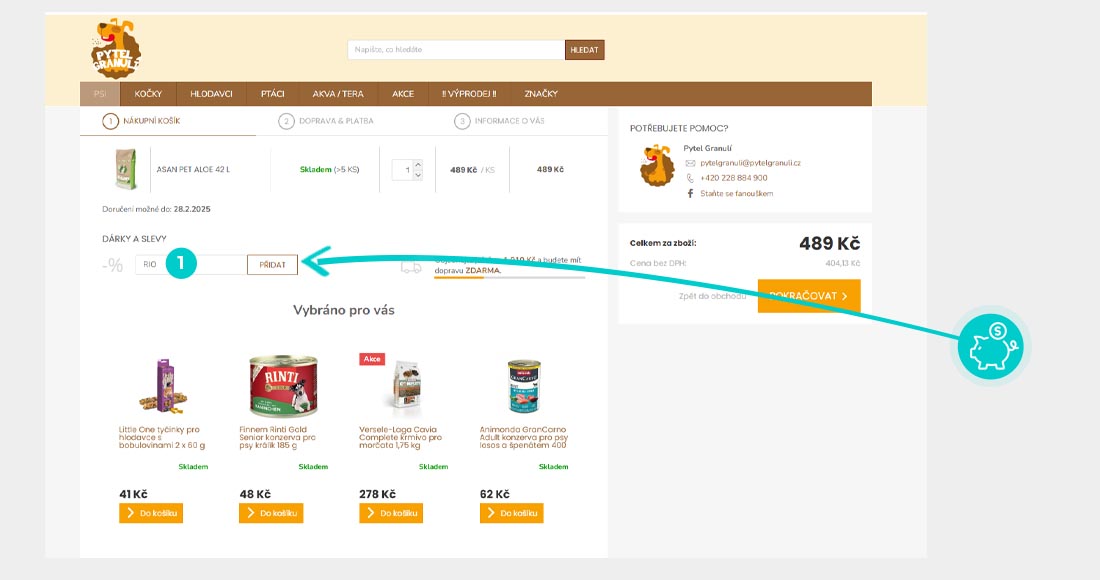This screenshot has height=580, width=1100.
Task: Click the delivery truck icon
Action: tap(411, 267)
